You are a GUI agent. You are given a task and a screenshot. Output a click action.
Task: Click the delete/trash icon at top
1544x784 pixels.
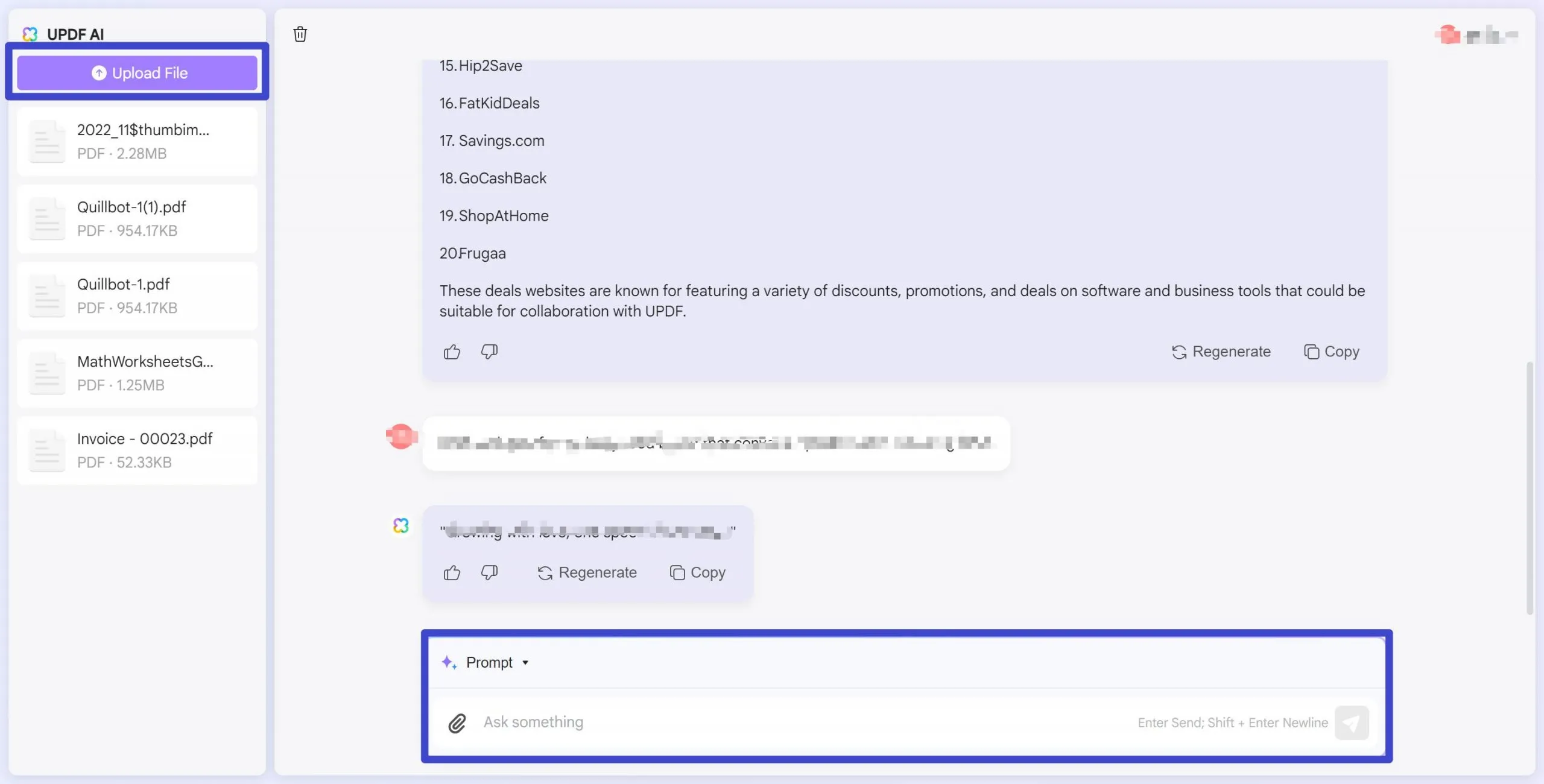[299, 34]
